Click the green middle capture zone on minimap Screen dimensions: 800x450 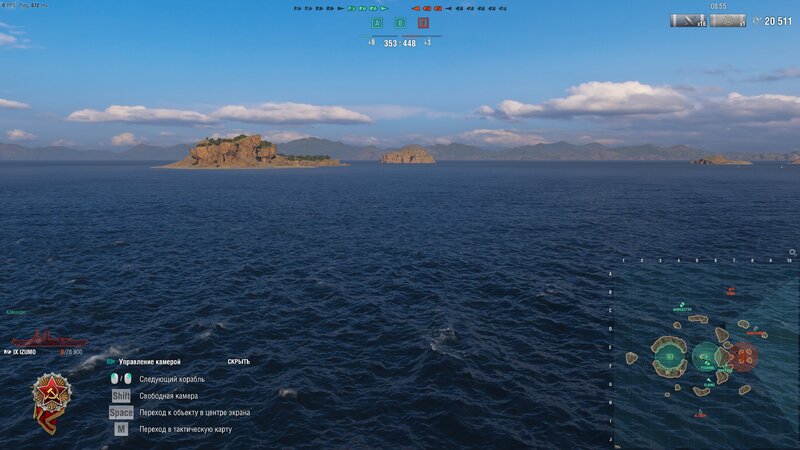coord(705,357)
